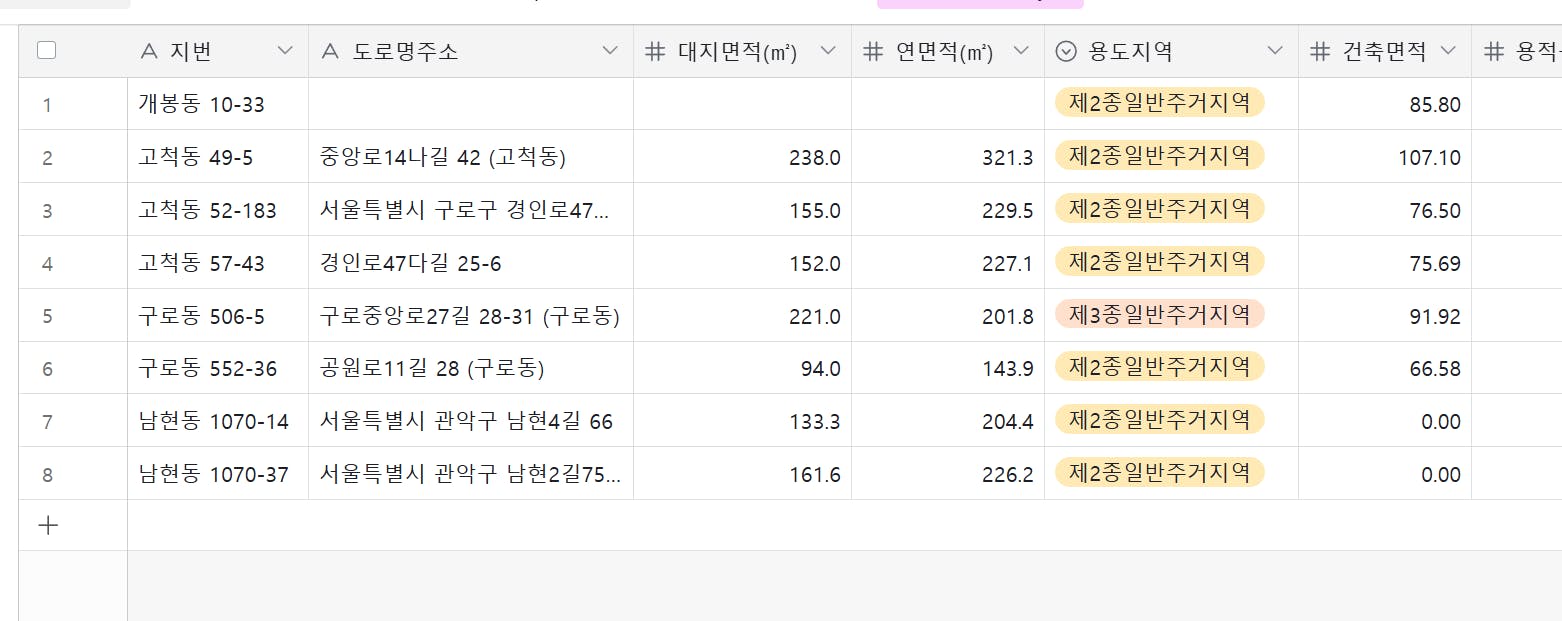Viewport: 1562px width, 621px height.
Task: Tick the select-all rows checkbox in header
Action: 46,51
